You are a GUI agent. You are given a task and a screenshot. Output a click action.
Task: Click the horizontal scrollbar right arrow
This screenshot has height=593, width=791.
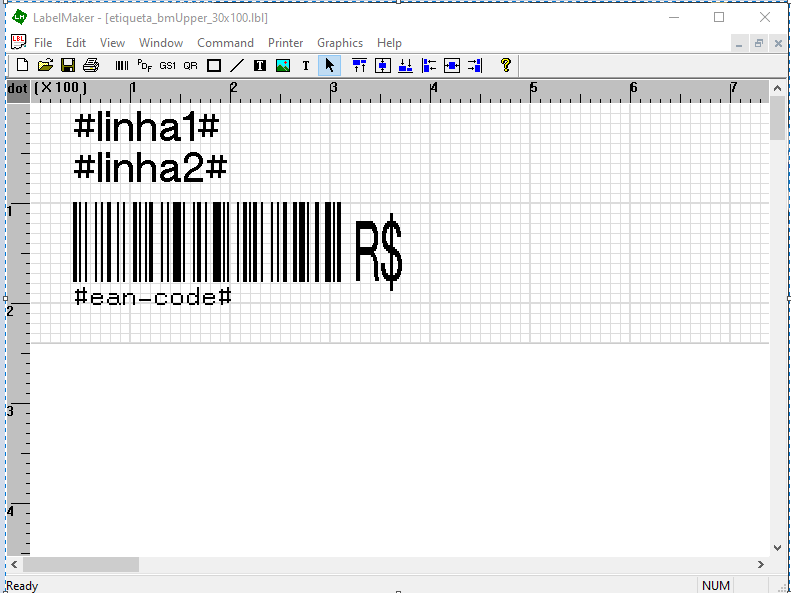pyautogui.click(x=761, y=564)
